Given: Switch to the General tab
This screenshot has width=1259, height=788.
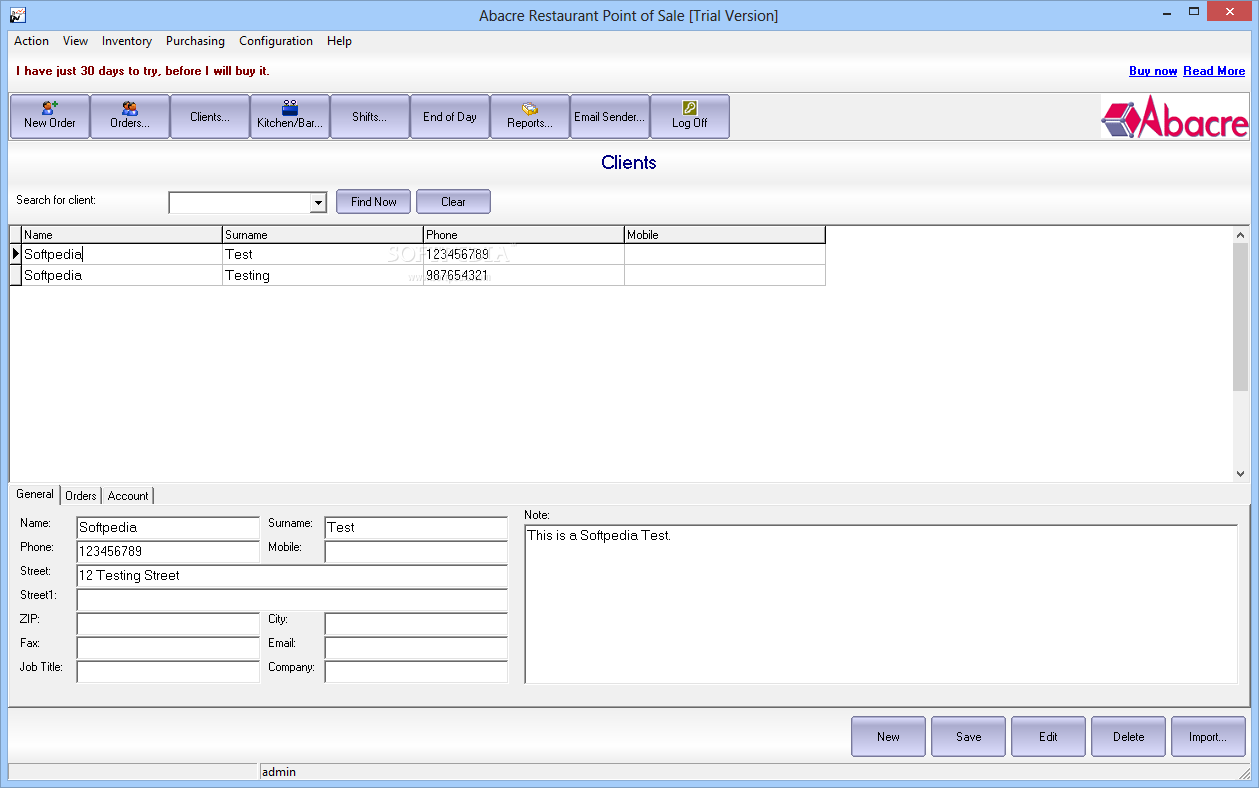Looking at the screenshot, I should [35, 494].
